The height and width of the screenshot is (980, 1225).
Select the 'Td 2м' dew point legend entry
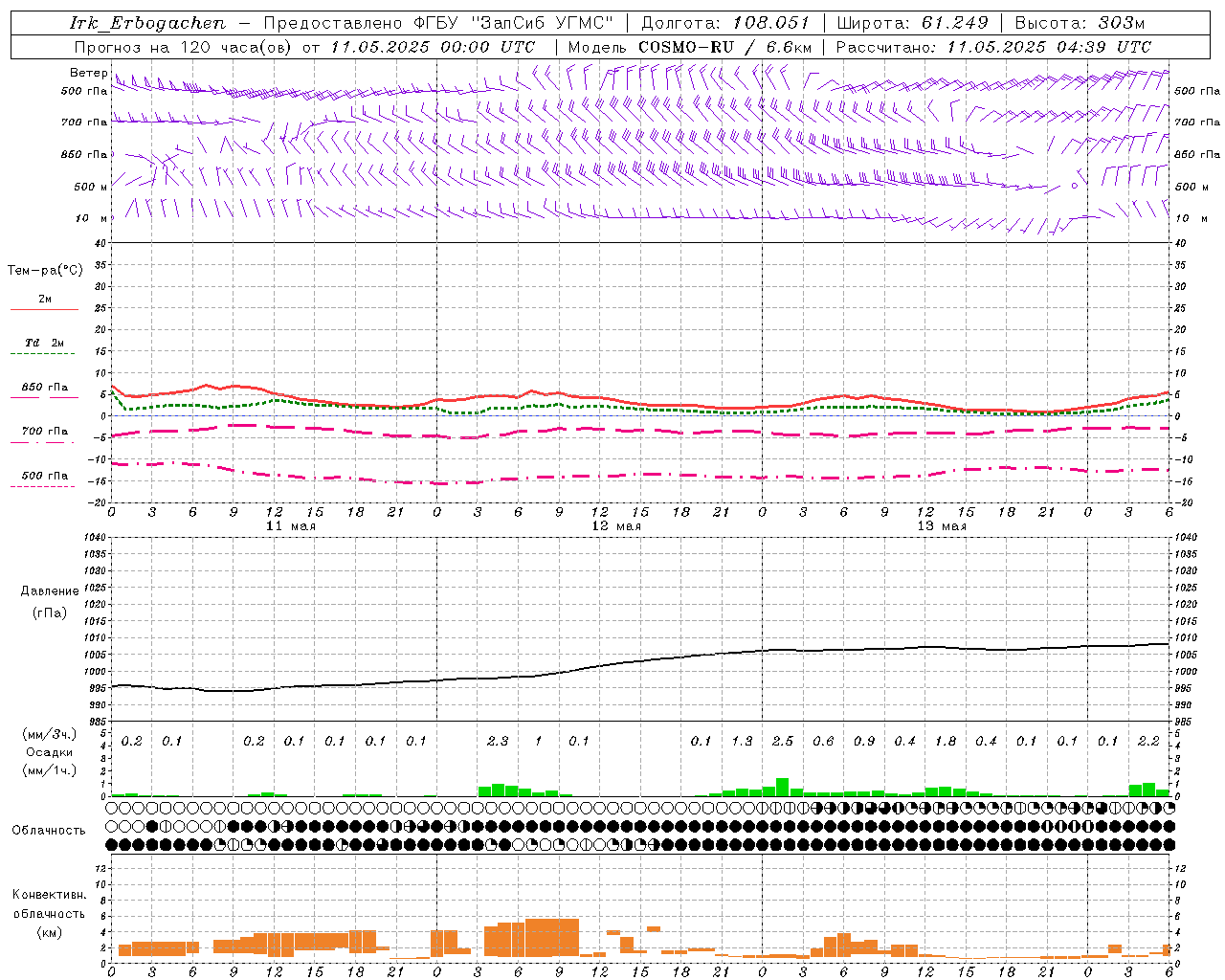point(45,343)
